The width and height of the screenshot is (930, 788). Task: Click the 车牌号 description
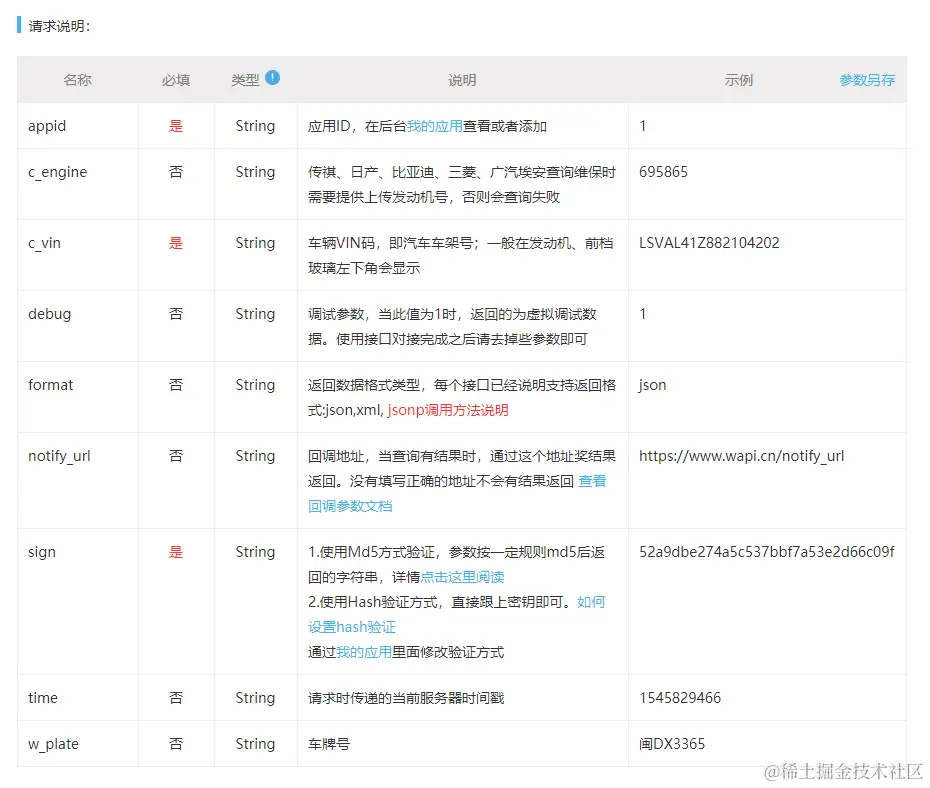(329, 744)
